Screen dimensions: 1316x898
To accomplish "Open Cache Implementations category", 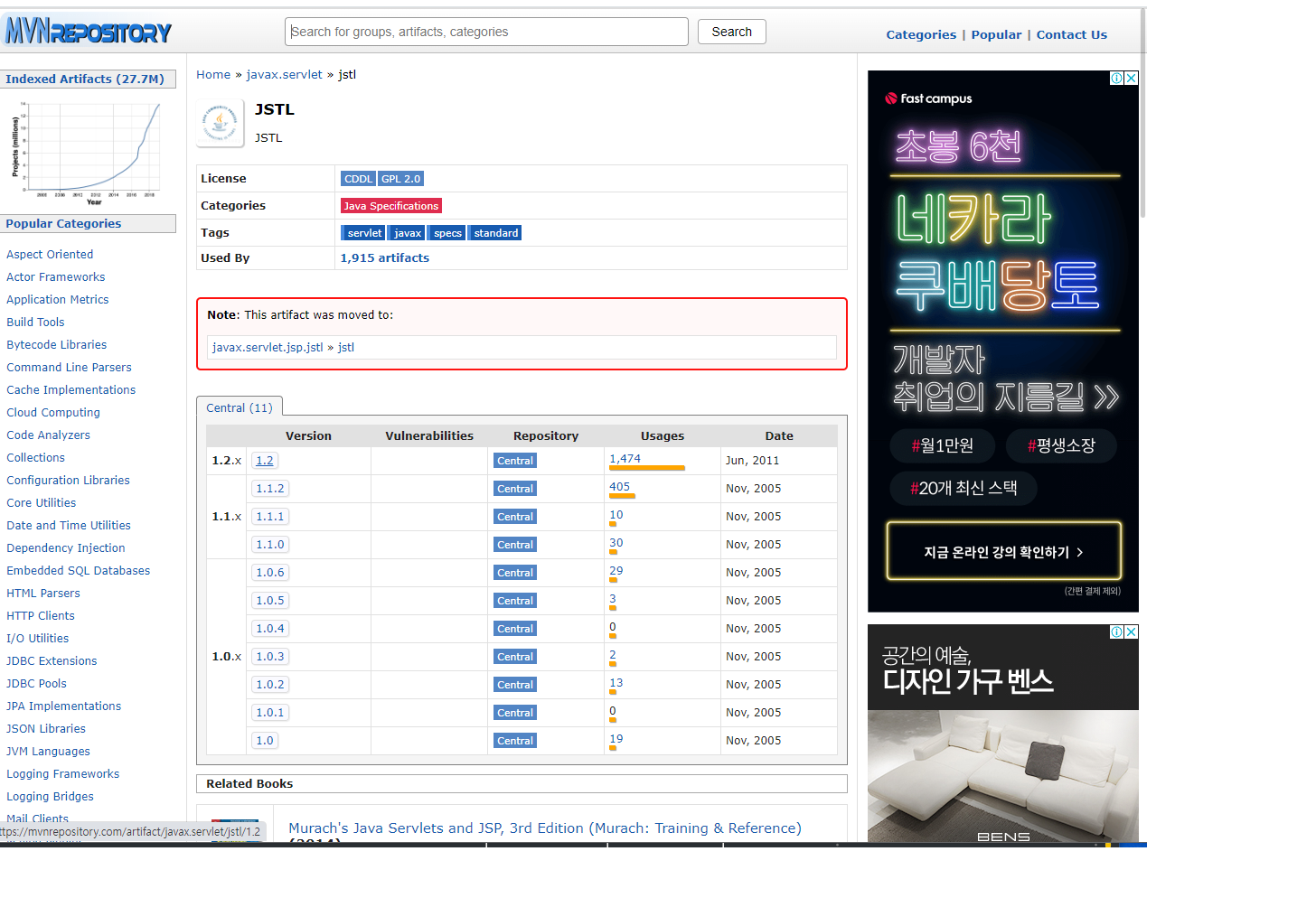I will point(71,390).
